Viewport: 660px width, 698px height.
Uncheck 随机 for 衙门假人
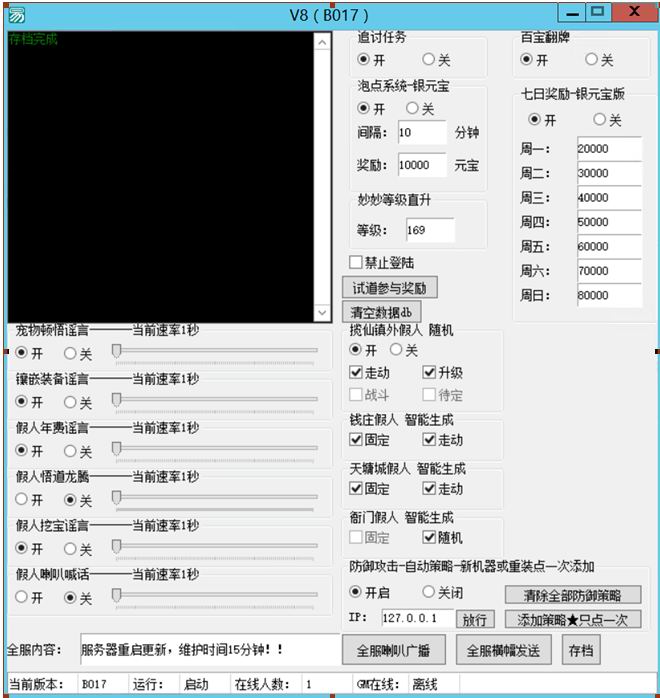coord(429,537)
